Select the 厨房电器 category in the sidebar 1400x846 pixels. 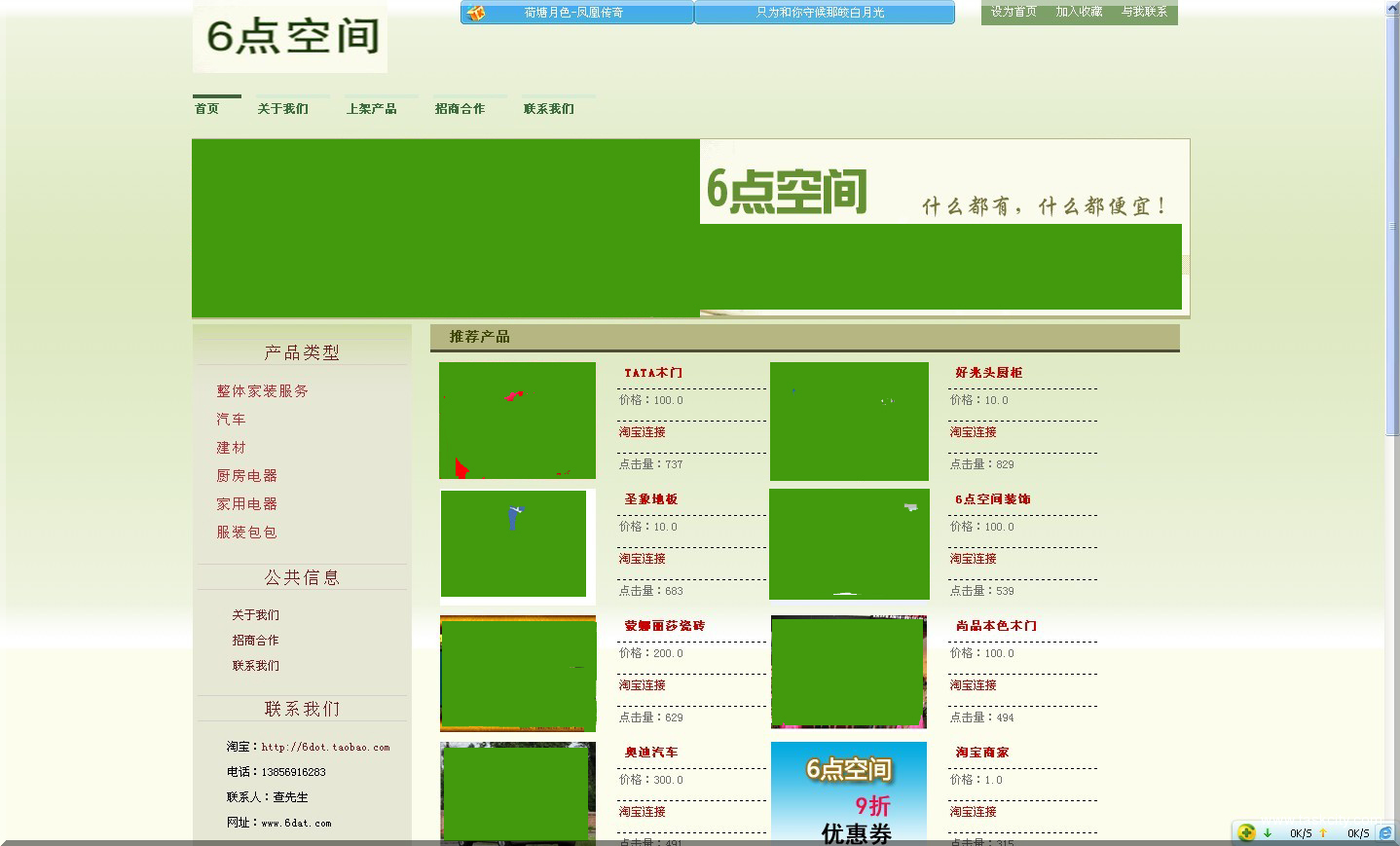[246, 476]
